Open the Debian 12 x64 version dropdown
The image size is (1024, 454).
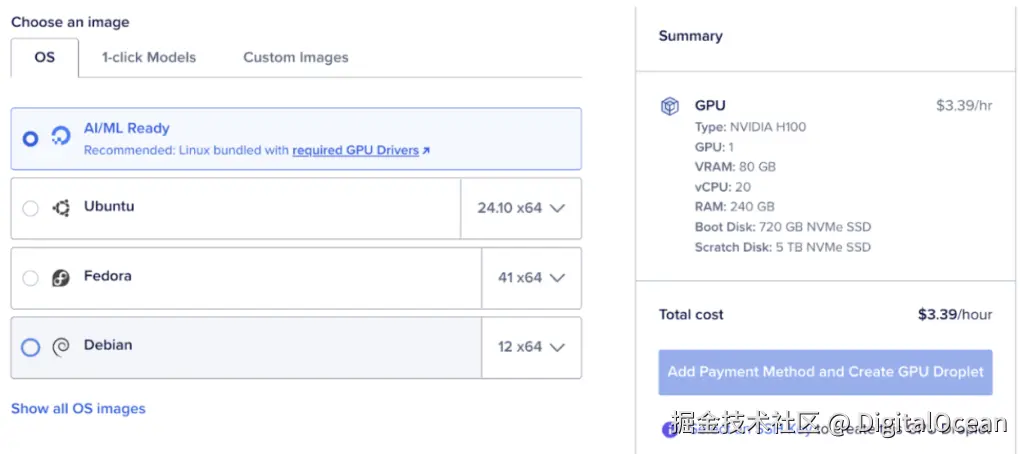(531, 347)
